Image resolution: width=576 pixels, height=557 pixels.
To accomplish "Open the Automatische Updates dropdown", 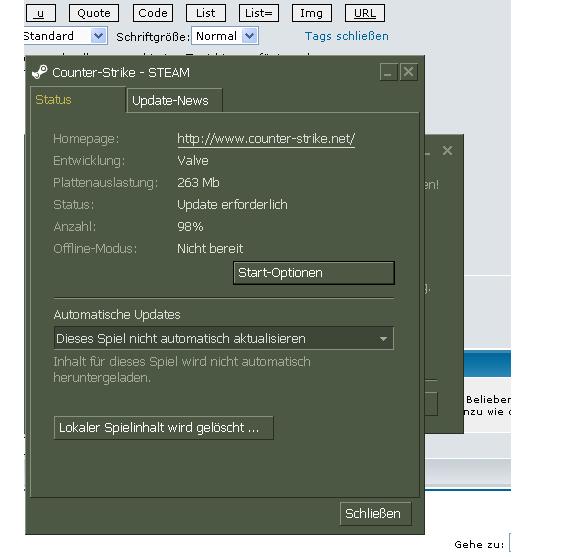I will pyautogui.click(x=223, y=338).
